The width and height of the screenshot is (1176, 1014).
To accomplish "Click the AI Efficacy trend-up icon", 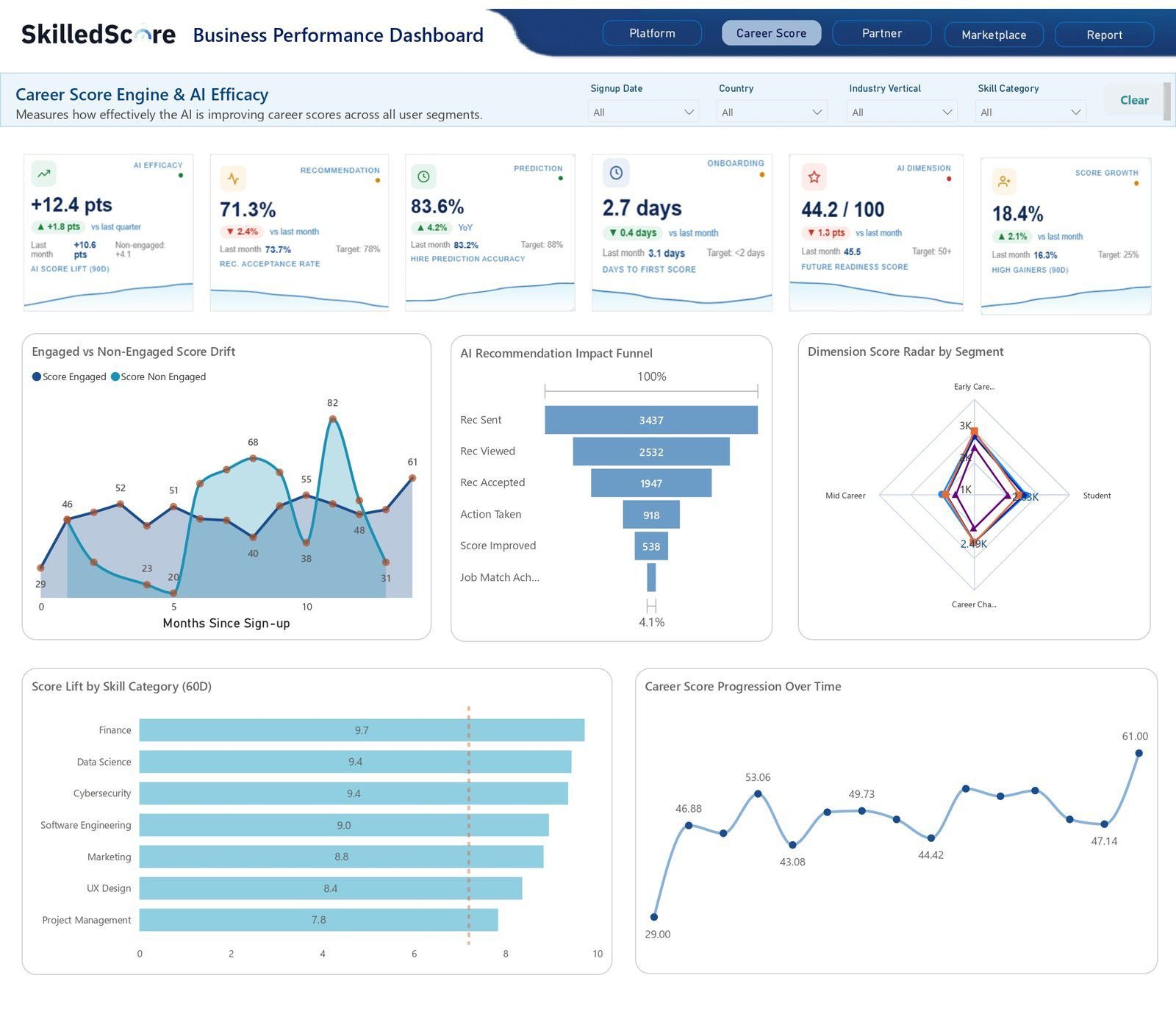I will [44, 174].
